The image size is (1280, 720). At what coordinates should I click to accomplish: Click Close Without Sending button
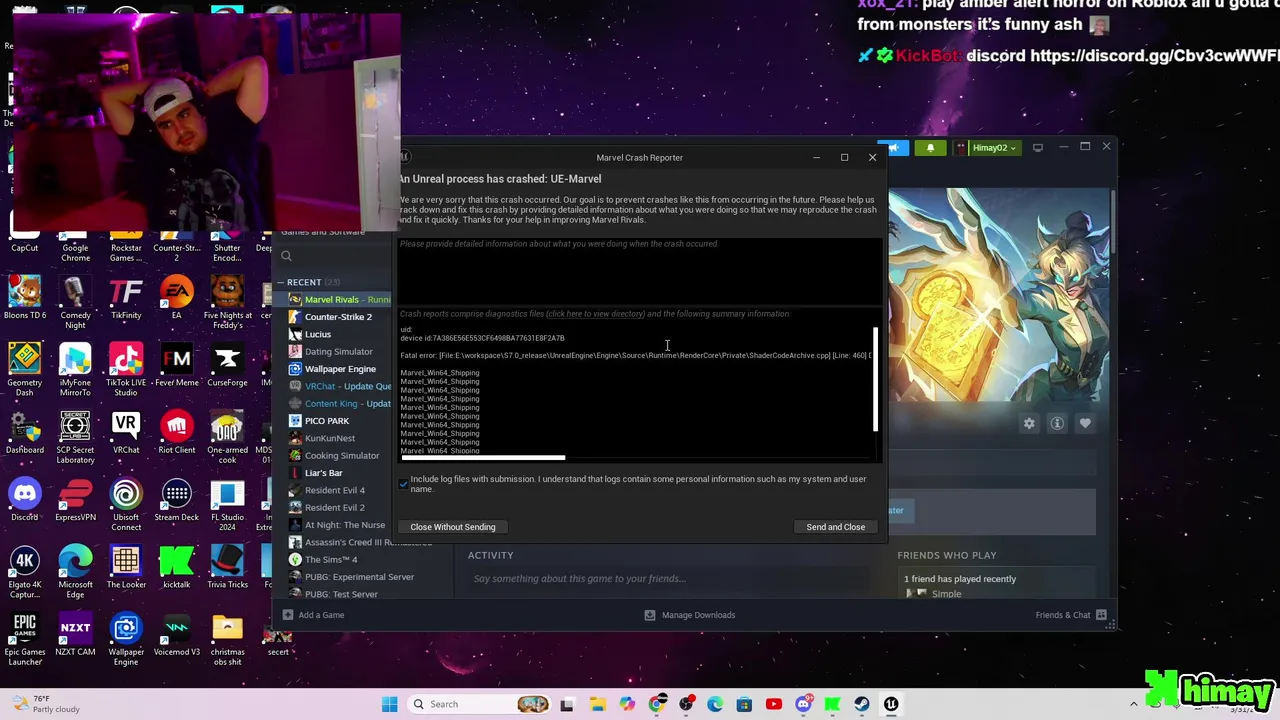pyautogui.click(x=452, y=527)
